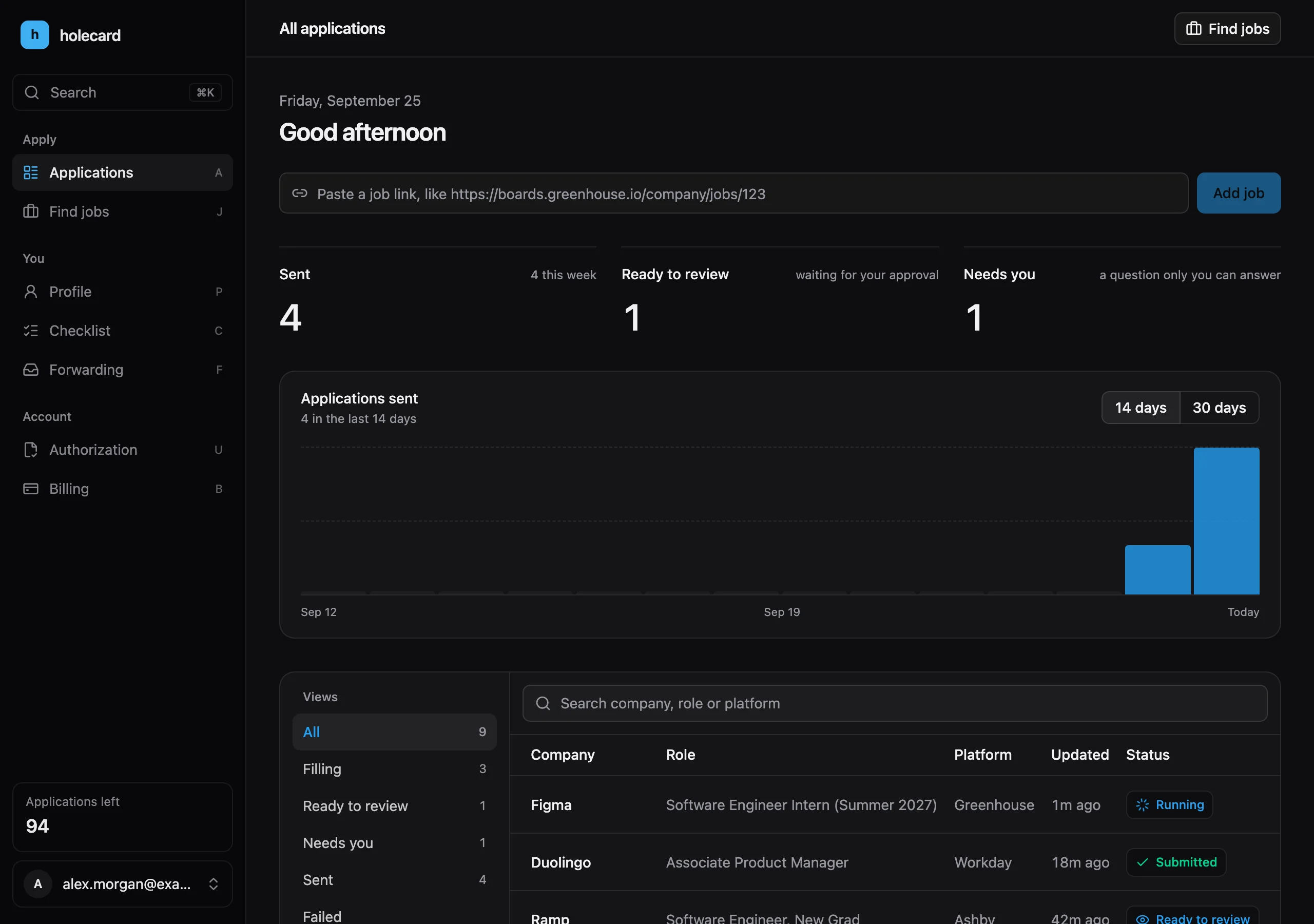Show the 14 days chart range
The image size is (1314, 924).
1141,408
